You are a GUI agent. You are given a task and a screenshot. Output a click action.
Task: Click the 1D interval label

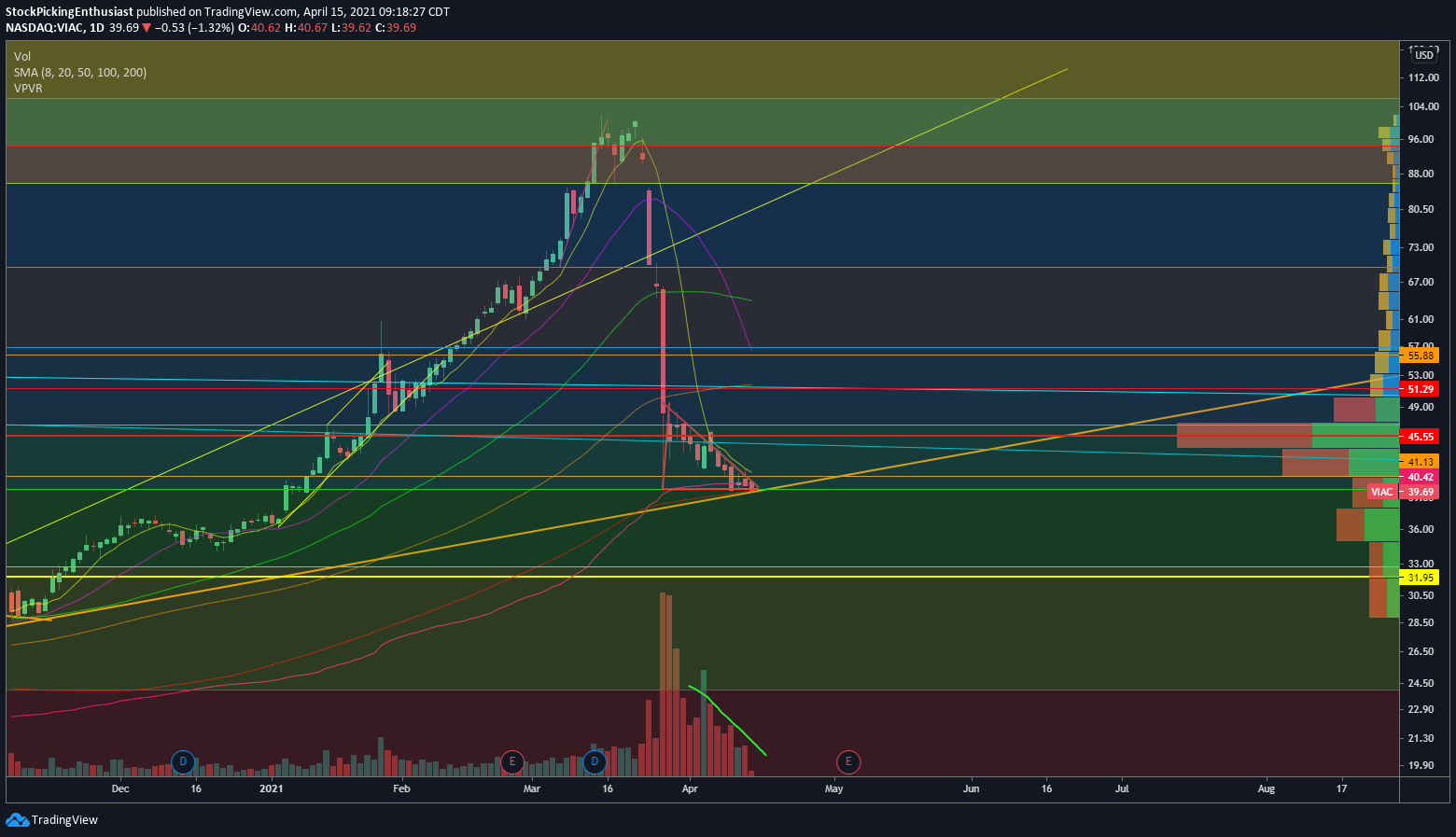click(95, 27)
